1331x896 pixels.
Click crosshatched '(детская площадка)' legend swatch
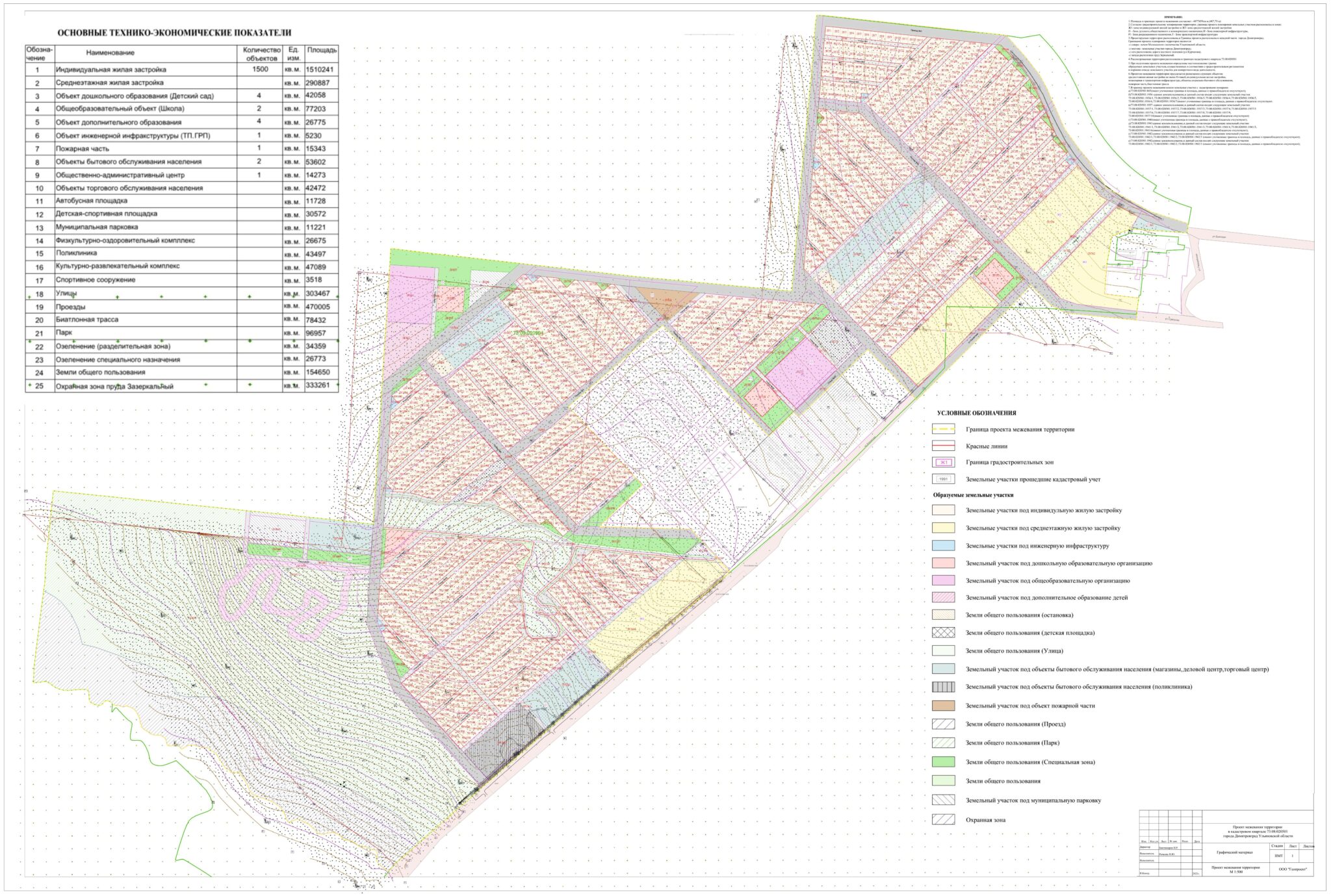tap(943, 632)
